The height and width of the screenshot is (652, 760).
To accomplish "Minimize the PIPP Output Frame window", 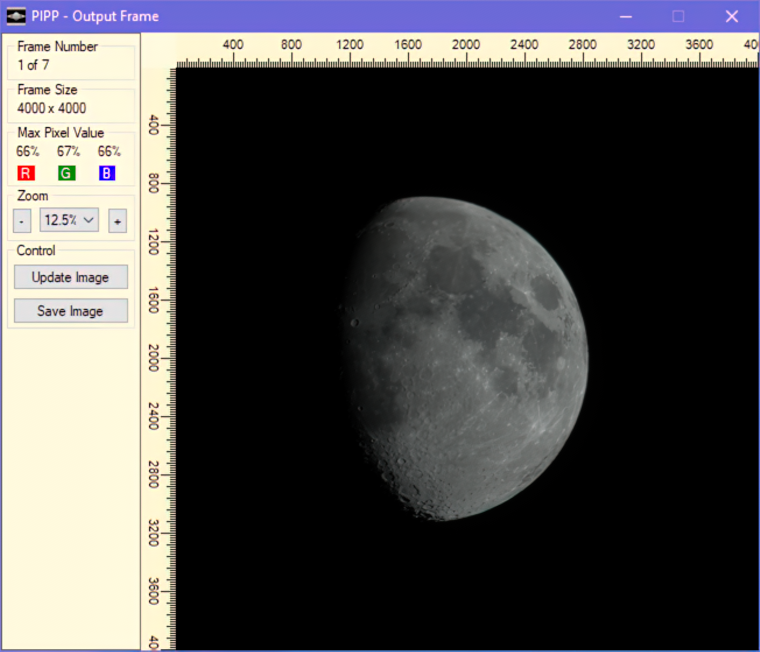I will [x=626, y=16].
